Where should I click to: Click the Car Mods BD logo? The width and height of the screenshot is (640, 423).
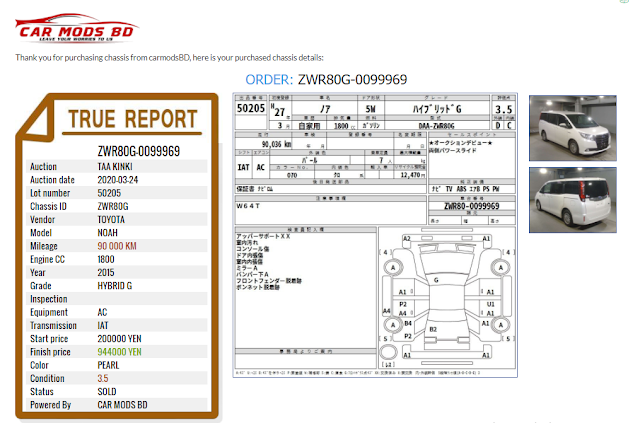tap(76, 28)
